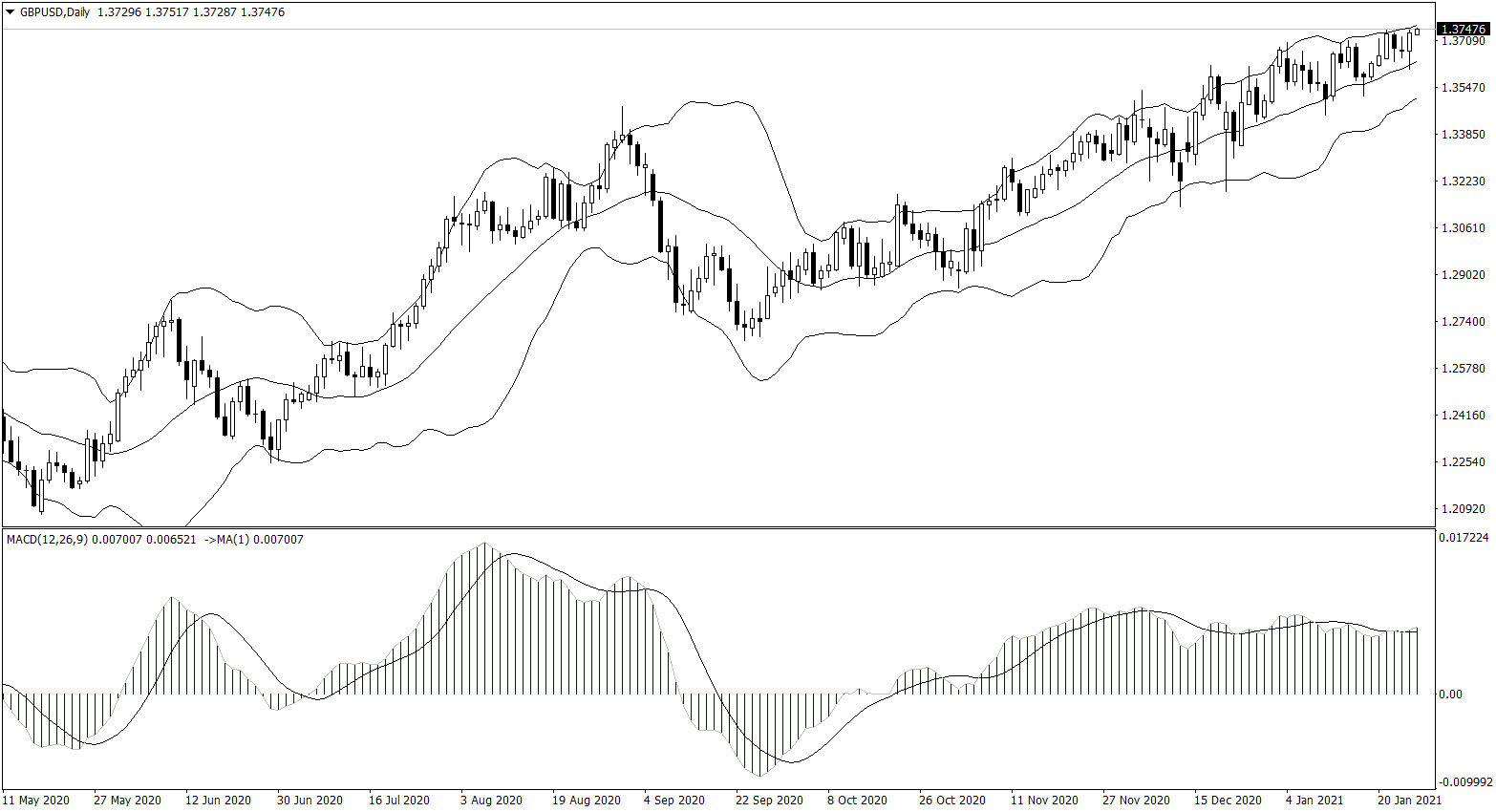Click the 0.00 zero level label
This screenshot has height=812, width=1496.
tap(1450, 694)
